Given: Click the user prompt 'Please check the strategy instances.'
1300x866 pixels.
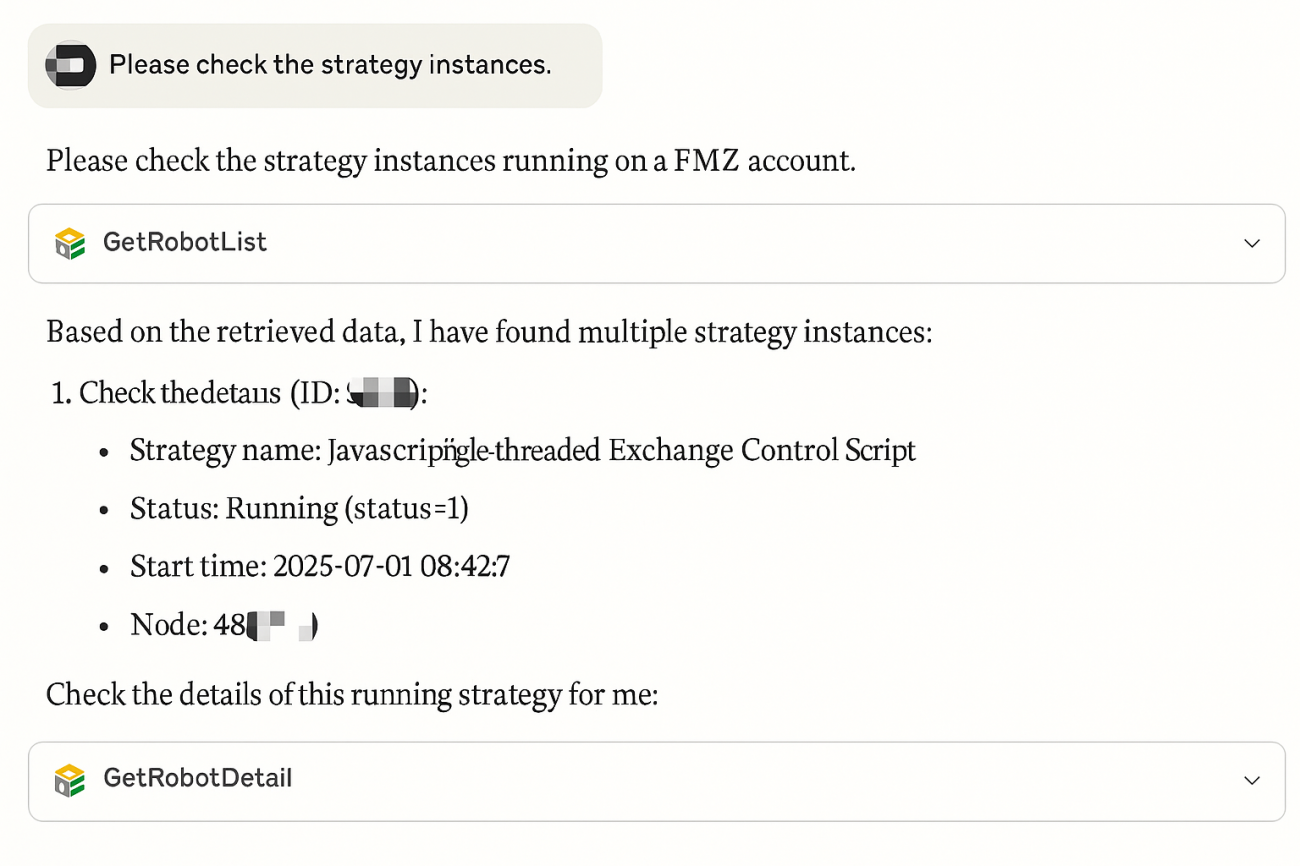Looking at the screenshot, I should click(330, 66).
